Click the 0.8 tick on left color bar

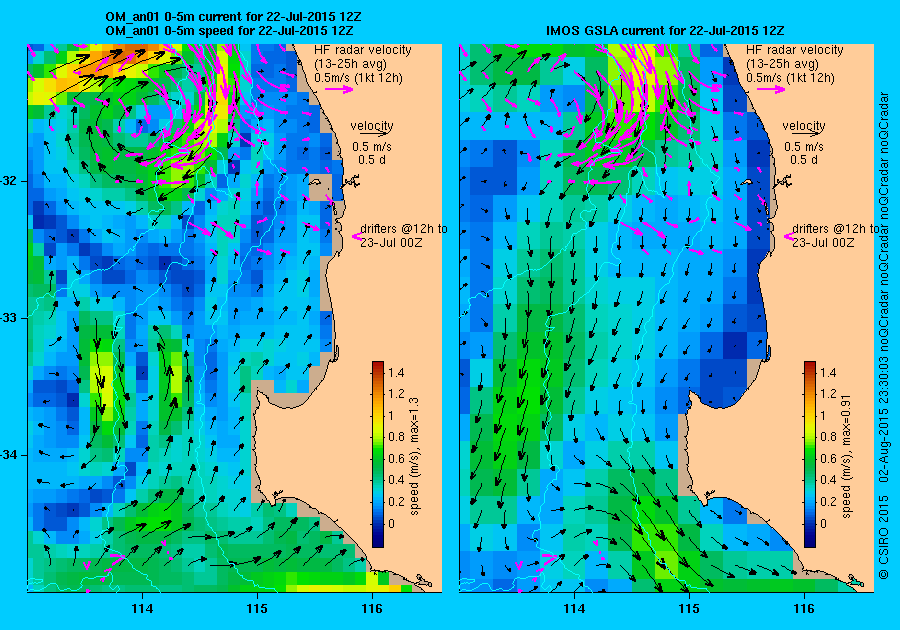(x=395, y=437)
